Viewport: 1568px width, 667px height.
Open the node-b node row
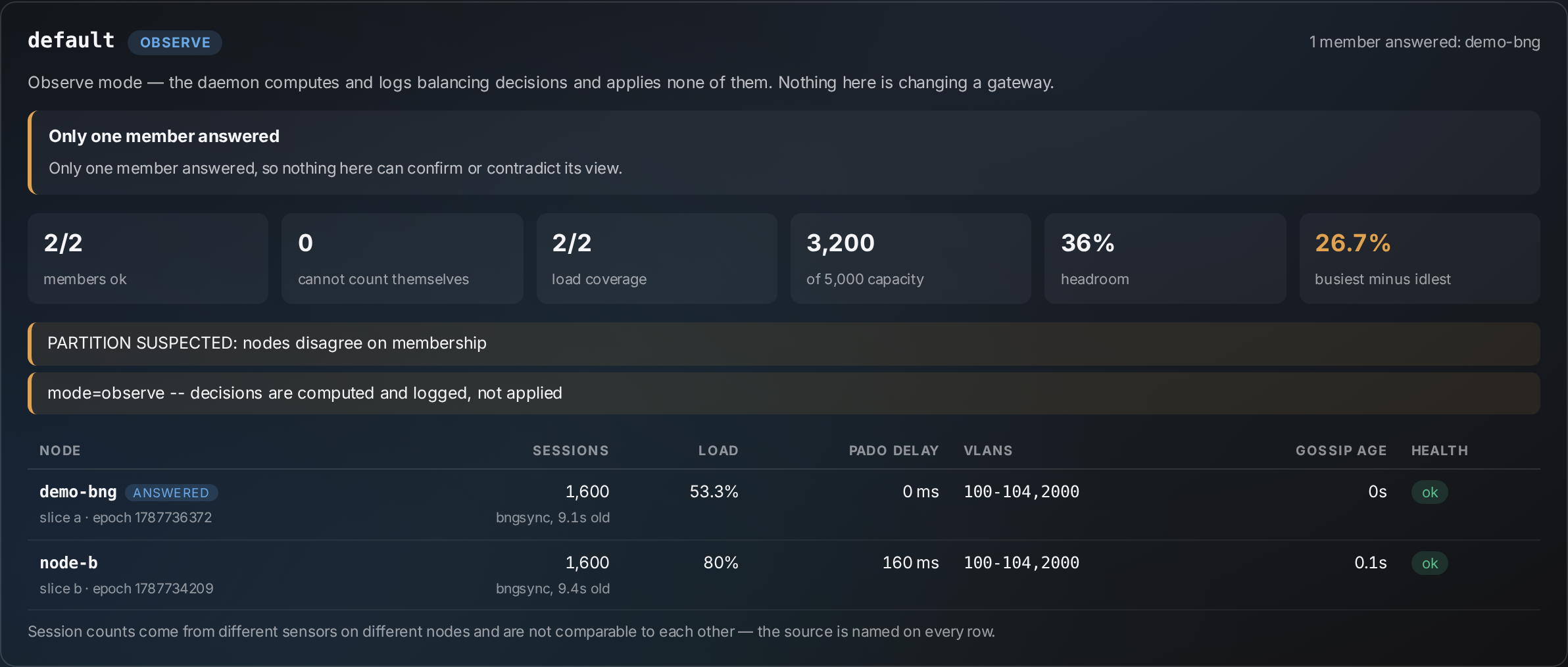coord(784,576)
